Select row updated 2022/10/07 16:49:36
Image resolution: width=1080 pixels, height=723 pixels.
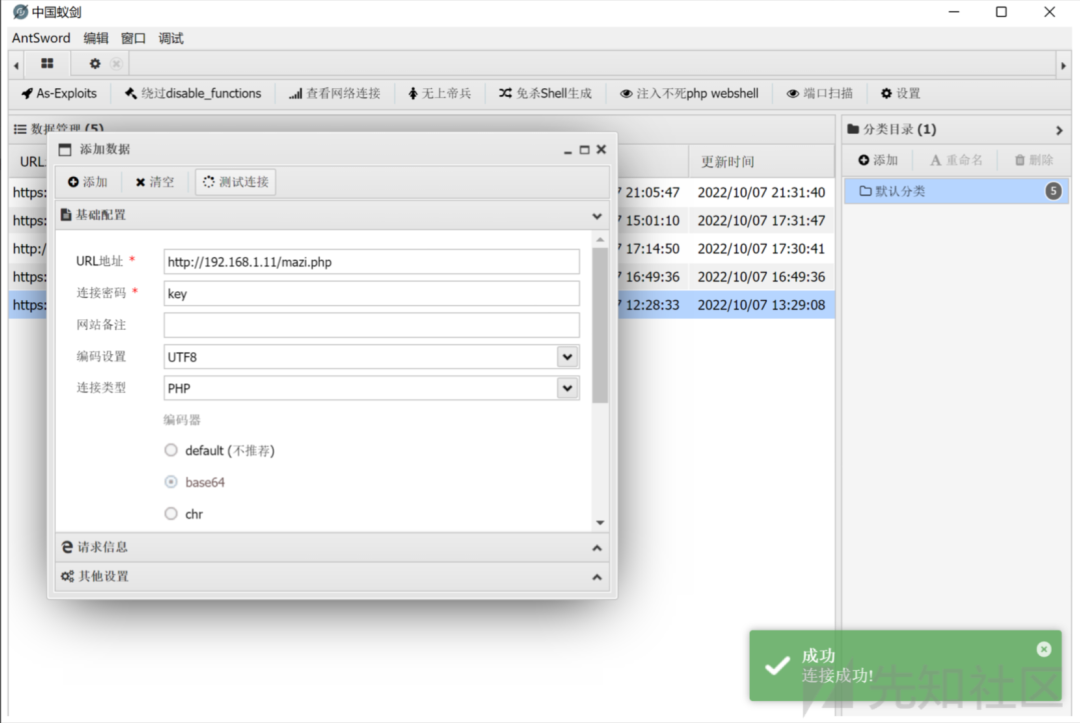[x=422, y=277]
